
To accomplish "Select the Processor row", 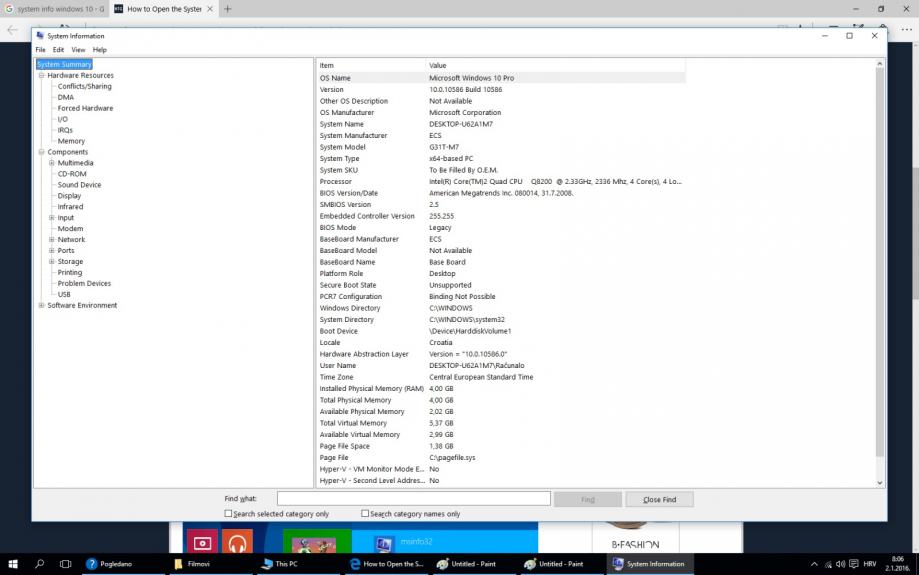I will (501, 182).
